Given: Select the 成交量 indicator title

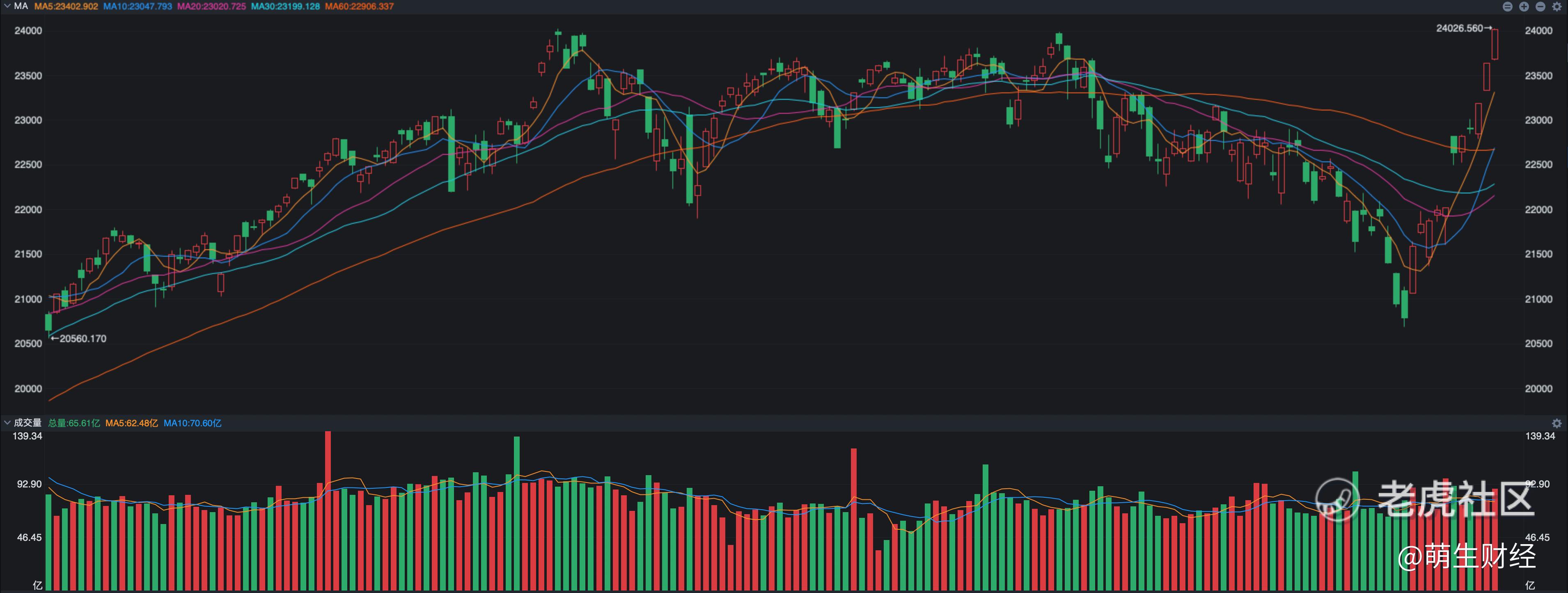Looking at the screenshot, I should [28, 423].
